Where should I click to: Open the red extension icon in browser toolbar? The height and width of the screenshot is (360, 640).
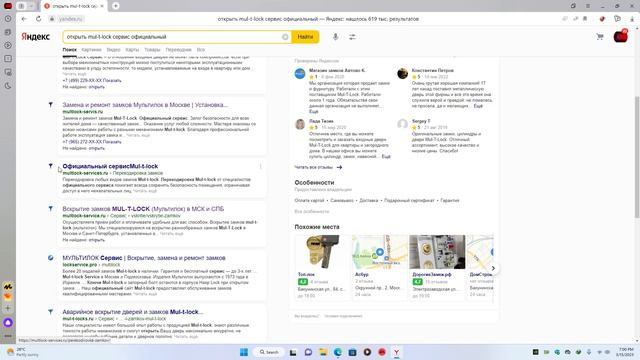(602, 19)
